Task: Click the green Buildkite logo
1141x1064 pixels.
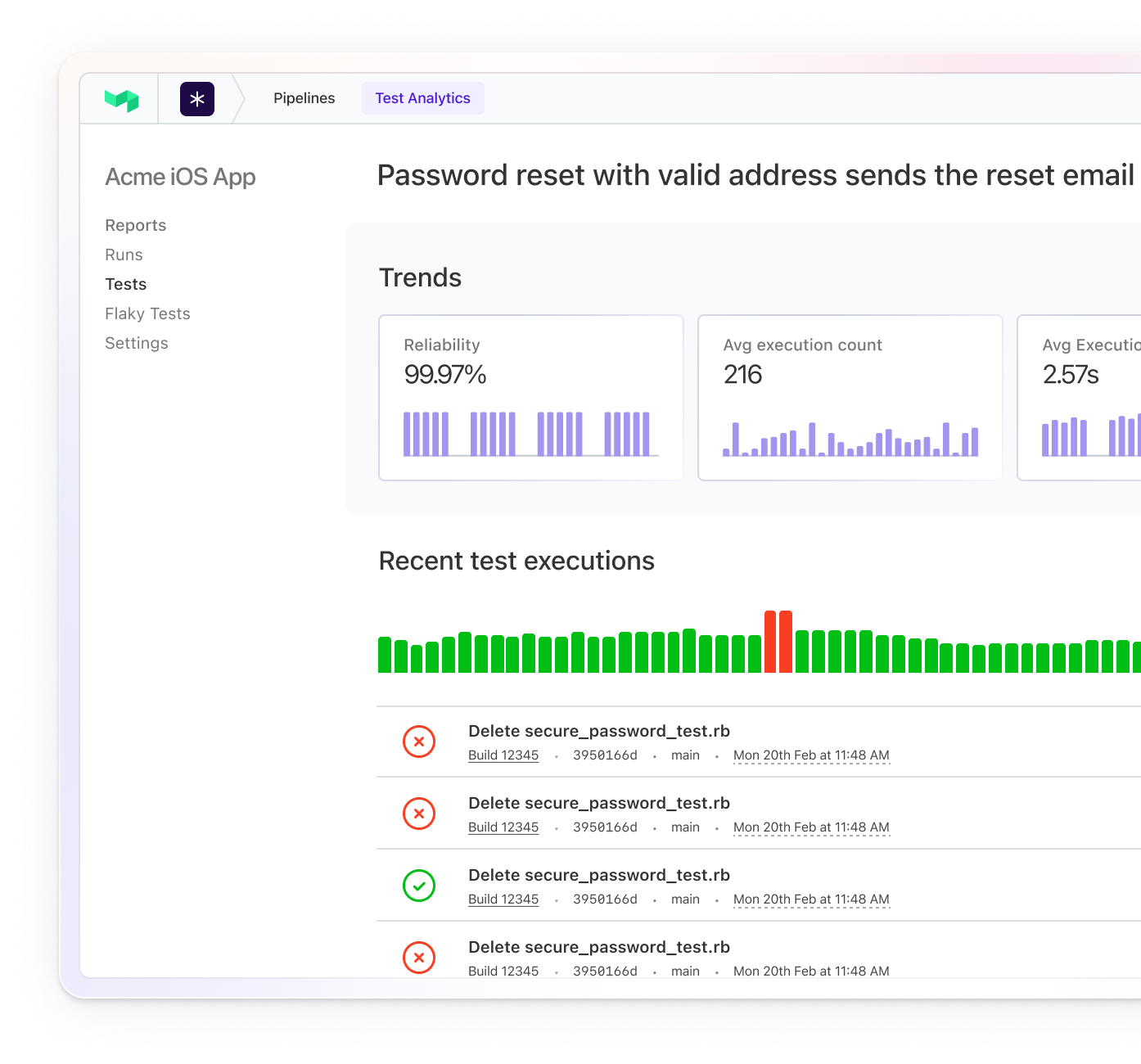Action: tap(121, 100)
